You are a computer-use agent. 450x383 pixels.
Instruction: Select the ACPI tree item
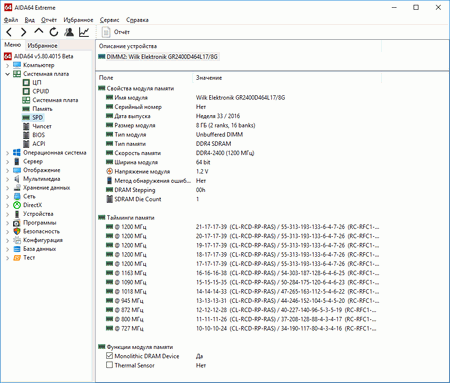click(x=39, y=144)
